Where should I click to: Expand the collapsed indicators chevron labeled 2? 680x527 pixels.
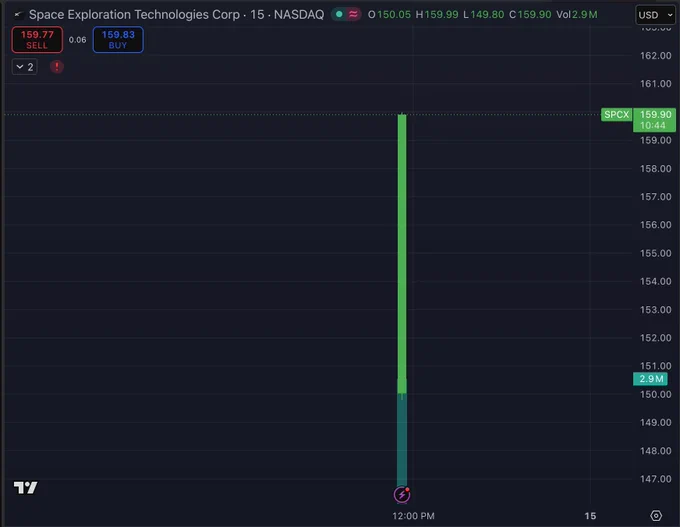[x=25, y=67]
